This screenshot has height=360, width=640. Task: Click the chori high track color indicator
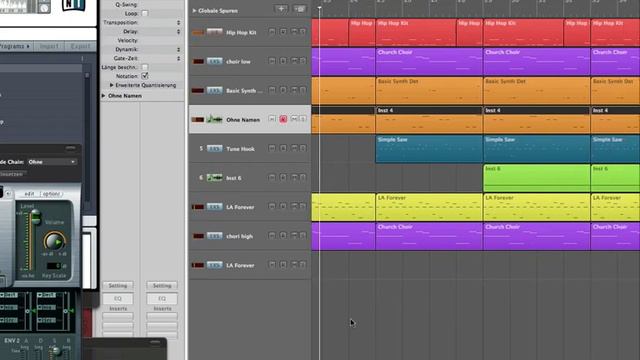pos(198,236)
